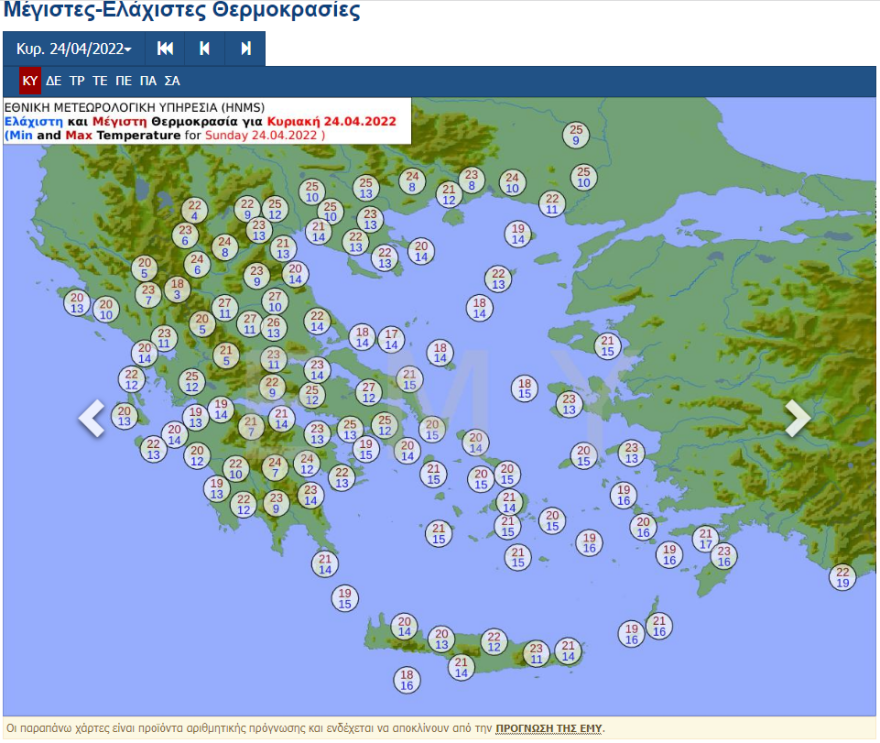Select the ΚΥ day tab
The image size is (880, 743).
coord(30,81)
